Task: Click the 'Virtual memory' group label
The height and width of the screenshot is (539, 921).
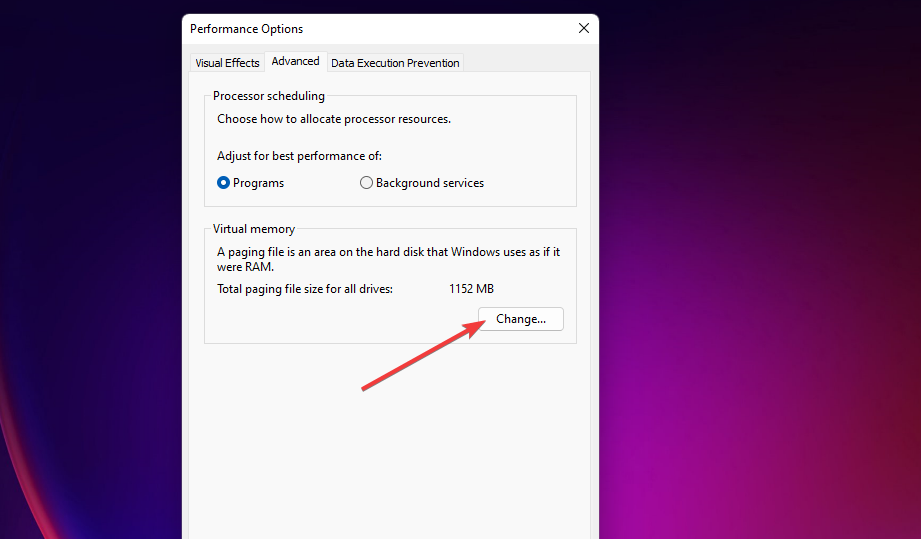Action: point(254,229)
